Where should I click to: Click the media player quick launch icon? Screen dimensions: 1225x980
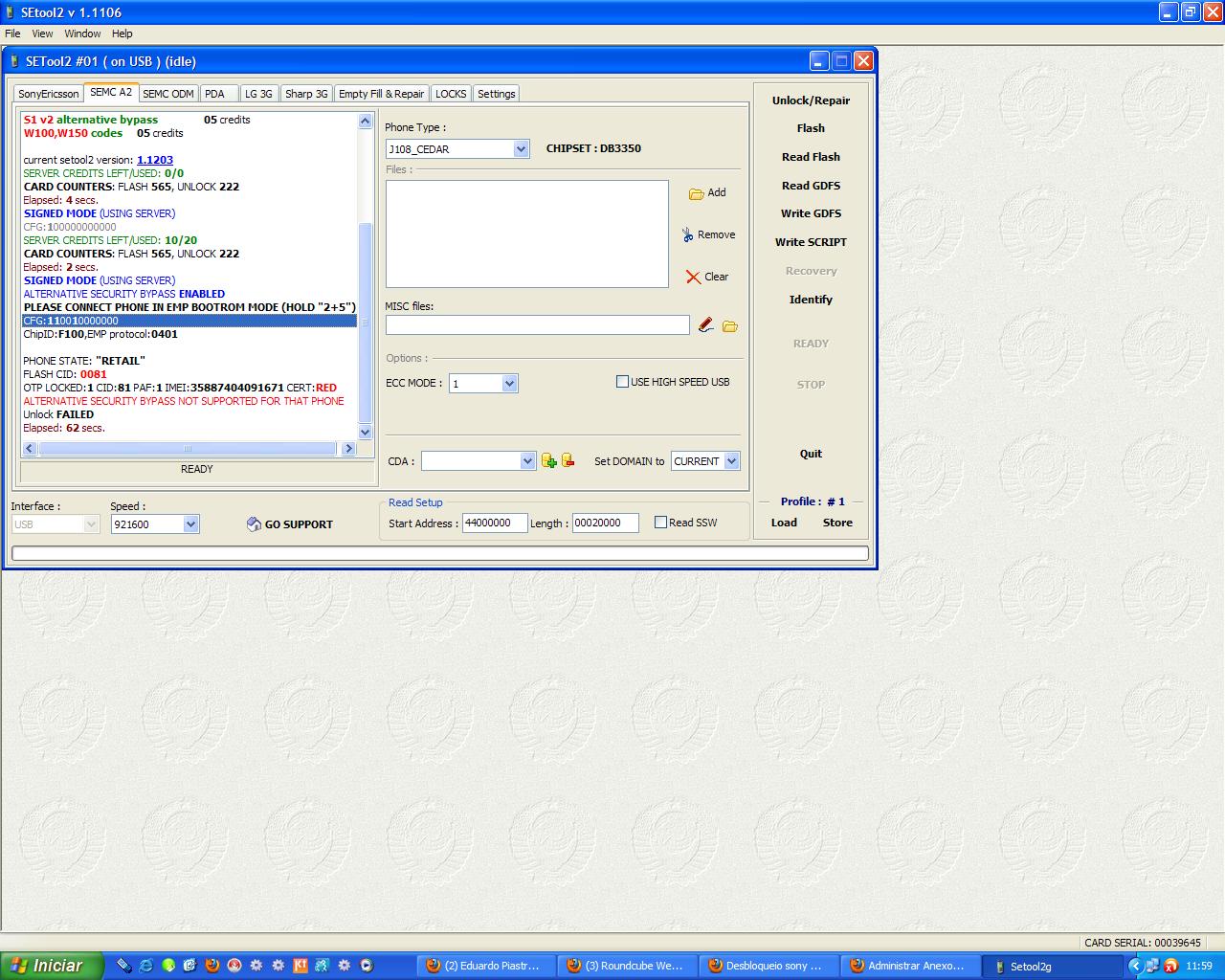pyautogui.click(x=367, y=966)
